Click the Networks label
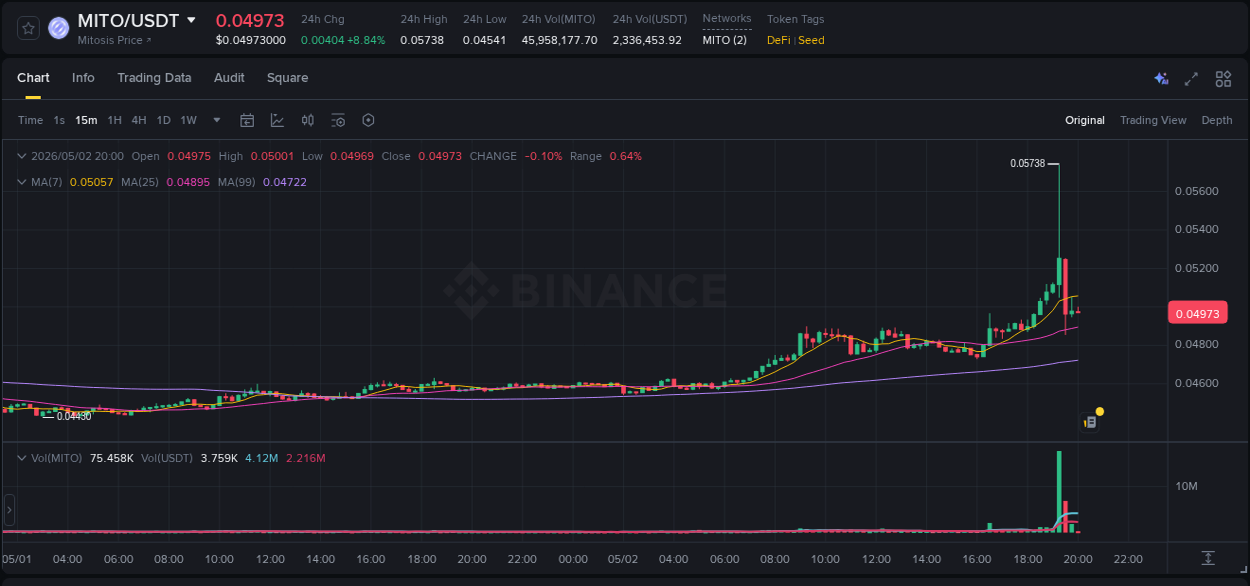Image resolution: width=1250 pixels, height=586 pixels. click(727, 19)
